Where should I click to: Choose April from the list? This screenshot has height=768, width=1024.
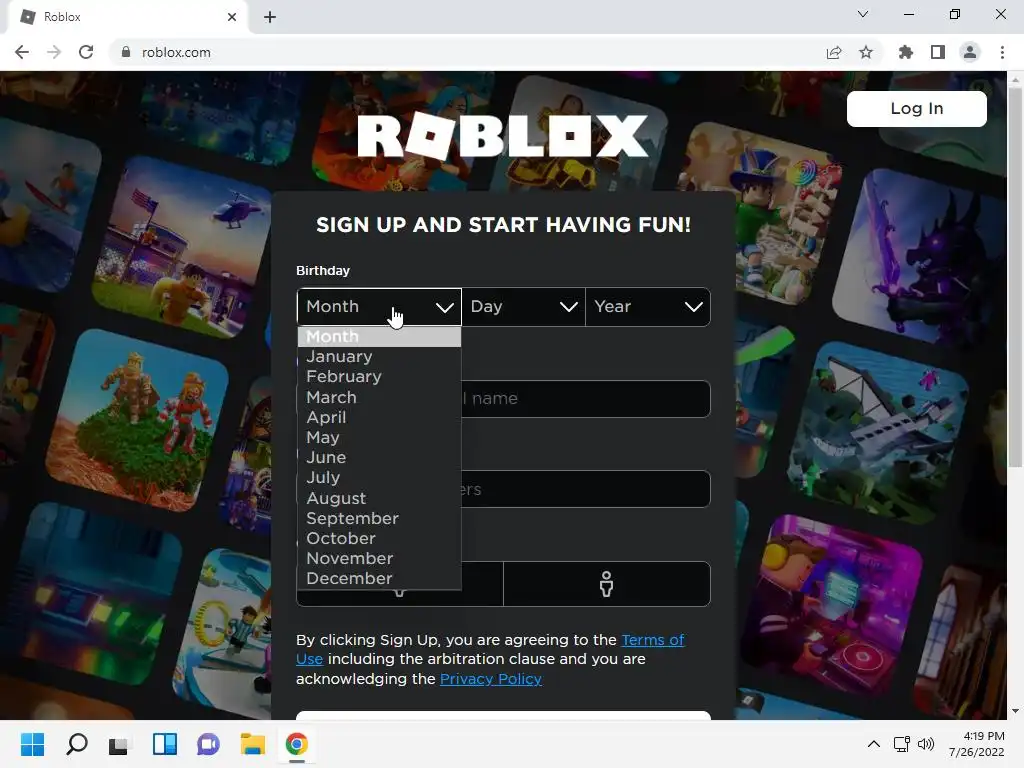pos(379,417)
